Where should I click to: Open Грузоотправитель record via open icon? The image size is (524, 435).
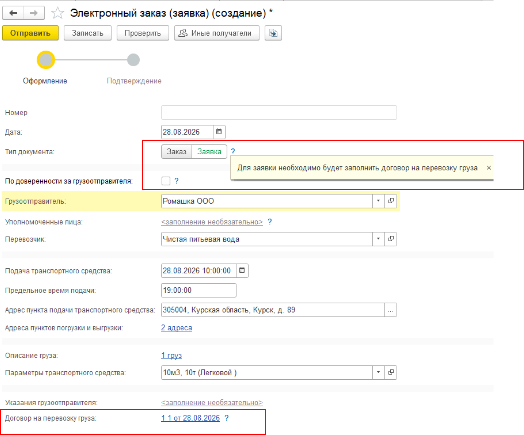click(x=390, y=201)
